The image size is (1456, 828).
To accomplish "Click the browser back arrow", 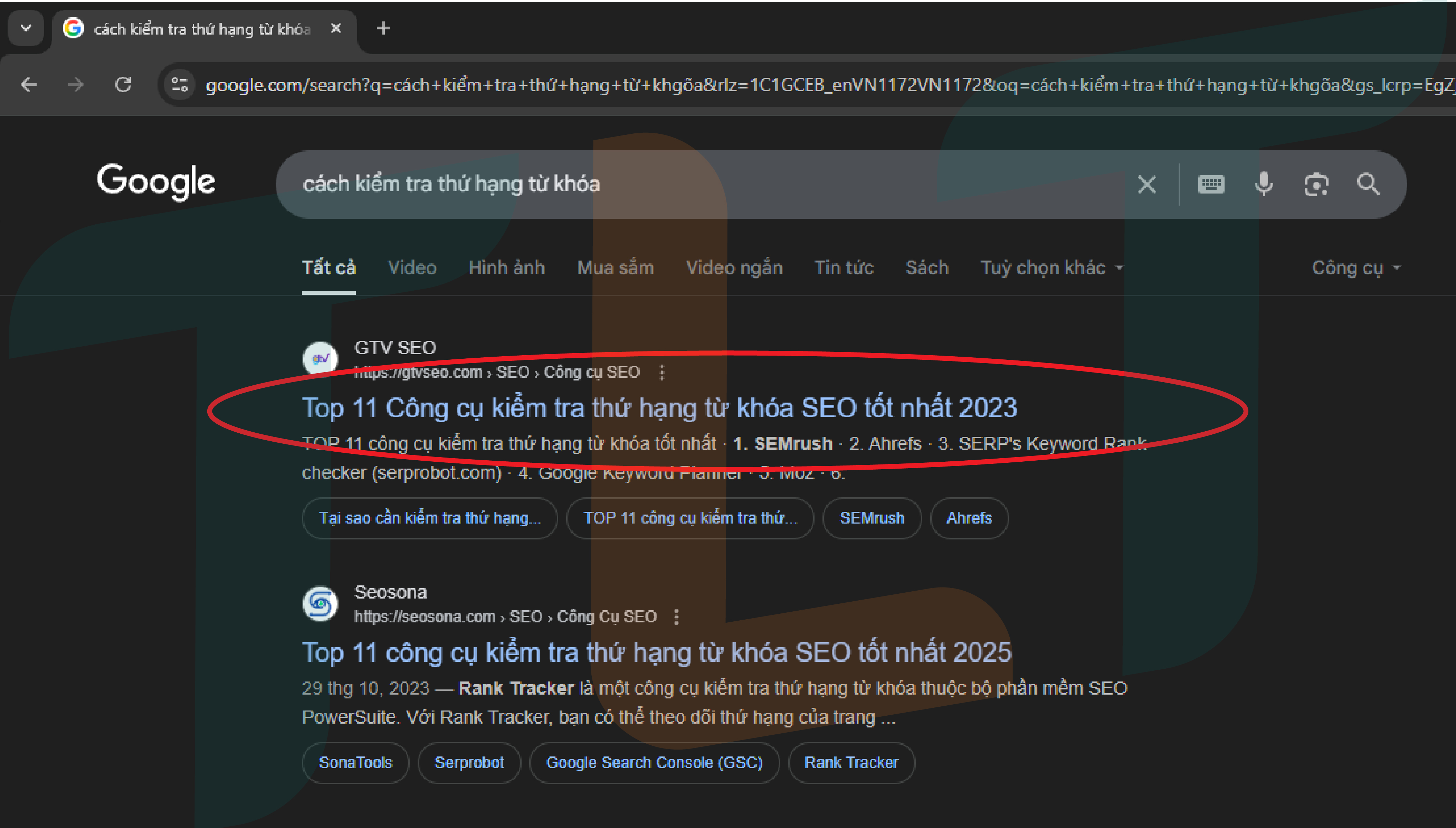I will pos(28,85).
